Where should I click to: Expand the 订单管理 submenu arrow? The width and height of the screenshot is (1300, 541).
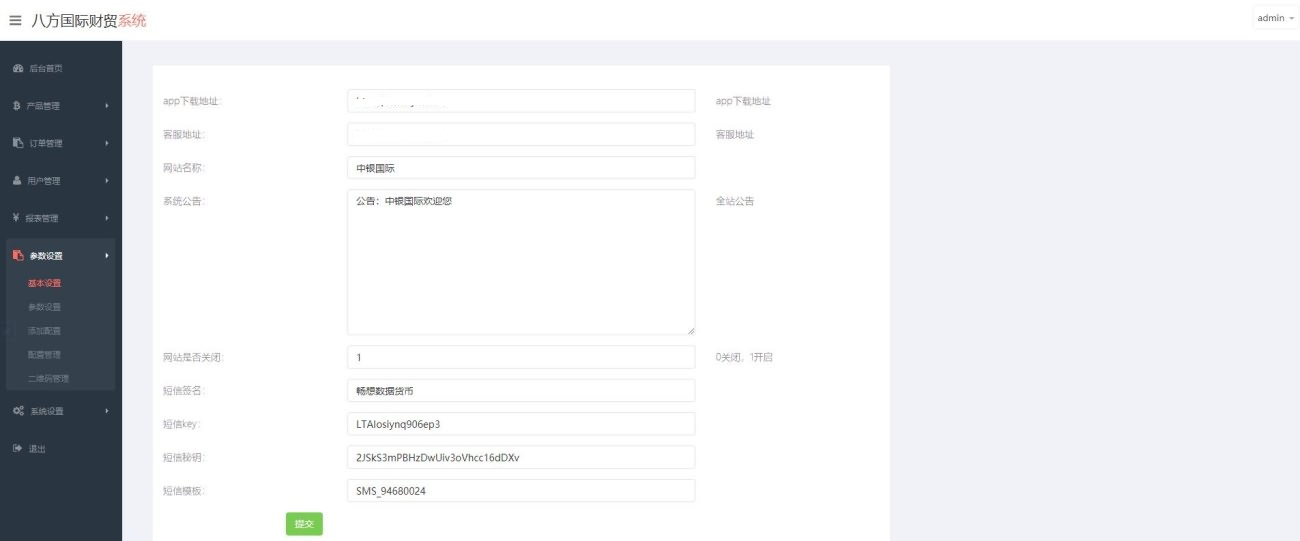tap(105, 143)
